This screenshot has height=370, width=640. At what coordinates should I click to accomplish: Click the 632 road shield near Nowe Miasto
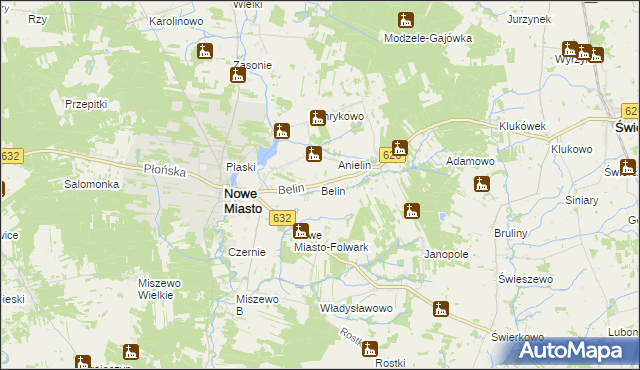pos(282,218)
